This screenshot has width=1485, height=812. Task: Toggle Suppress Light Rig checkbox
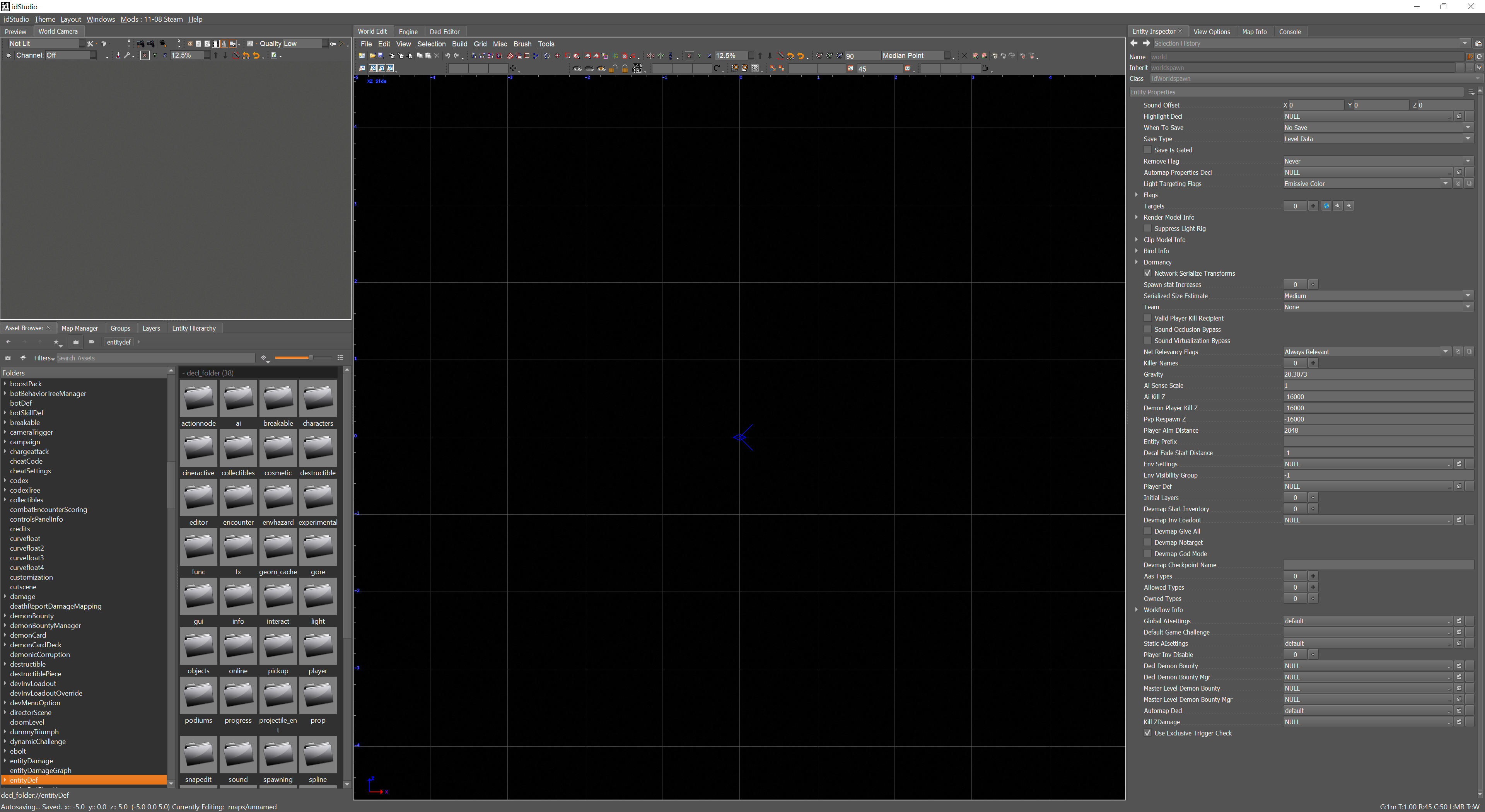(1148, 228)
